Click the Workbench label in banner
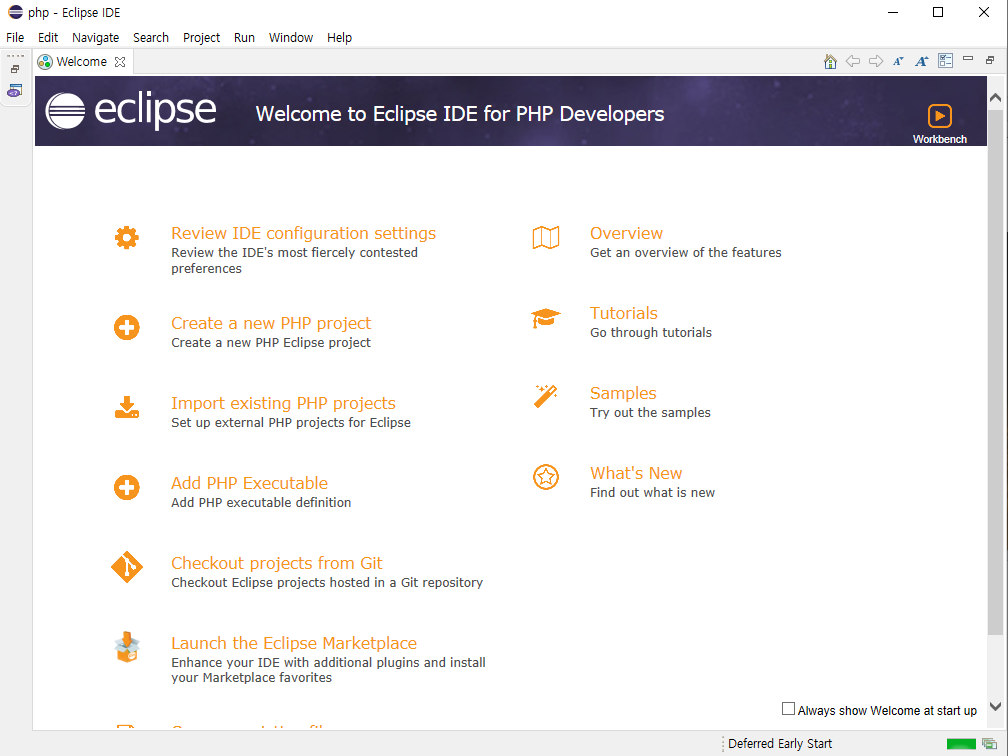 939,139
